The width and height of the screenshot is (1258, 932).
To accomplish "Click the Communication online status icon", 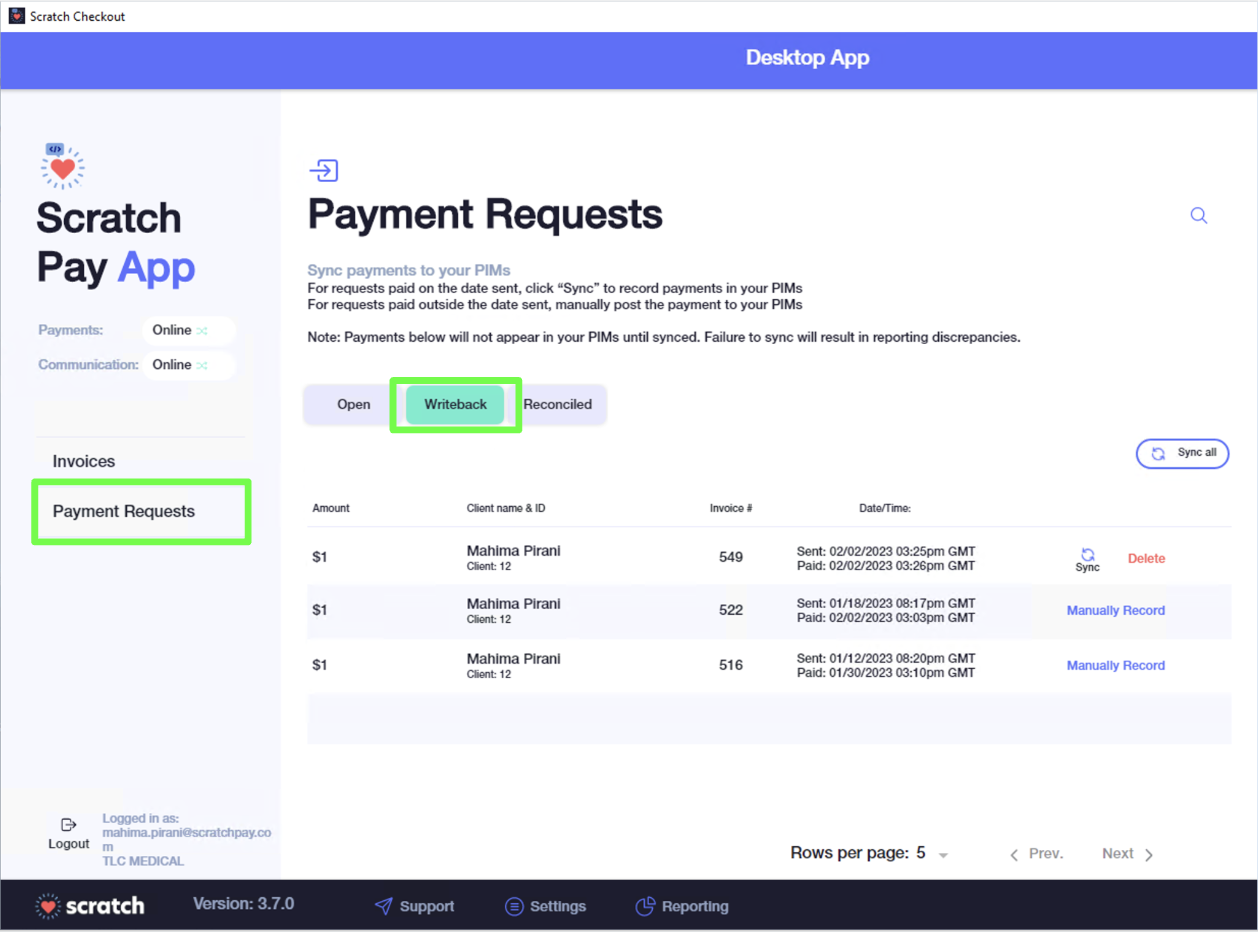I will pyautogui.click(x=202, y=365).
